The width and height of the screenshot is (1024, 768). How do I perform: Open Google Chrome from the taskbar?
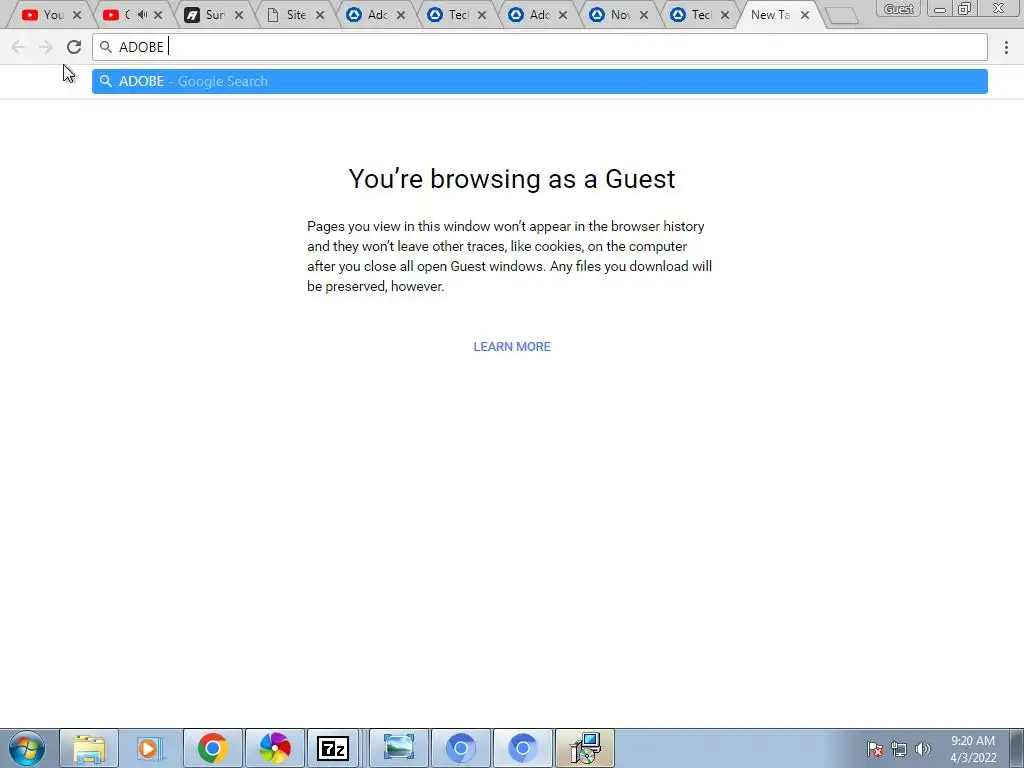tap(212, 748)
